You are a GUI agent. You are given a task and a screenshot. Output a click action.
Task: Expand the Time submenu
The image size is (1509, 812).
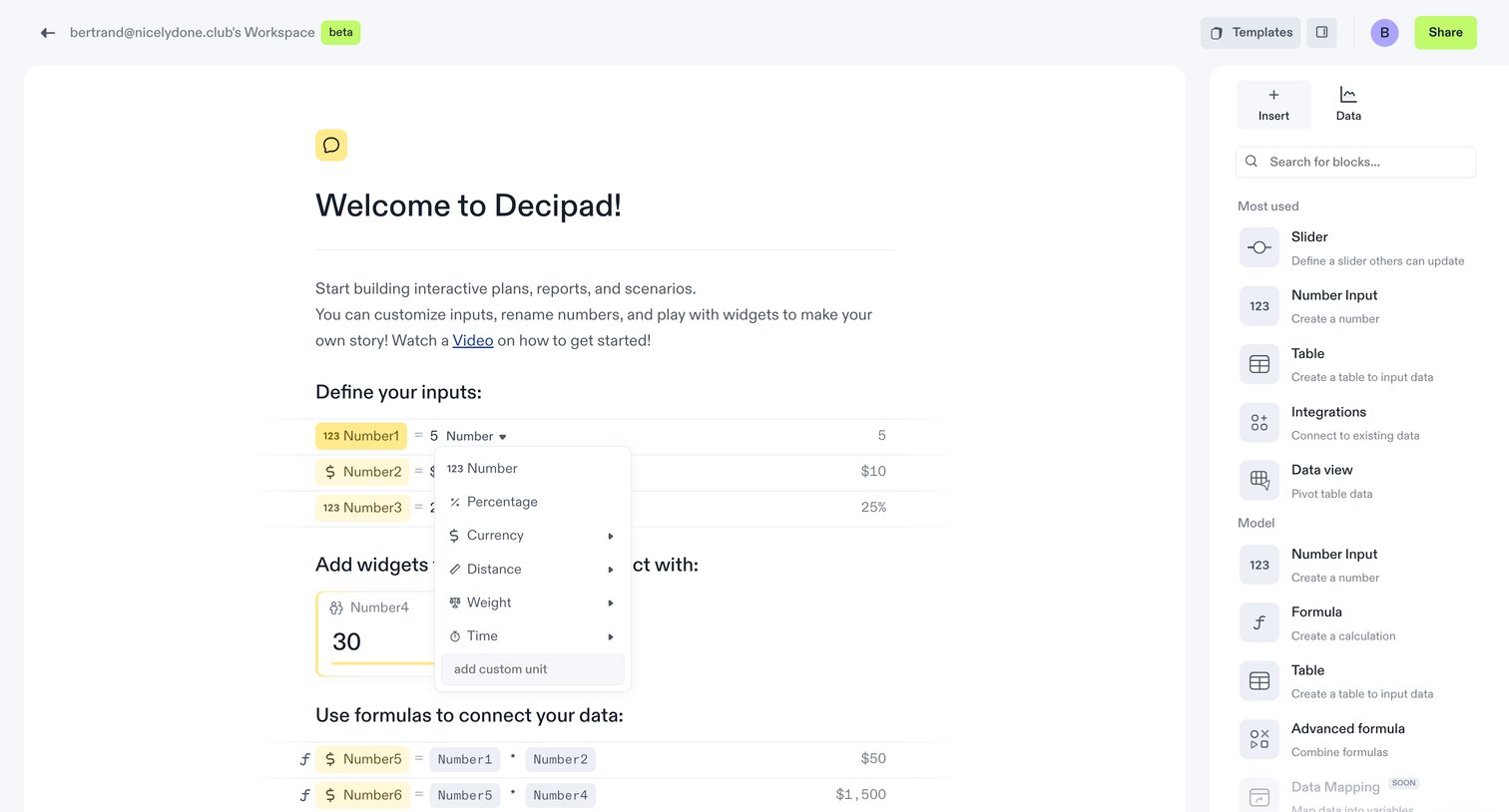(x=532, y=635)
